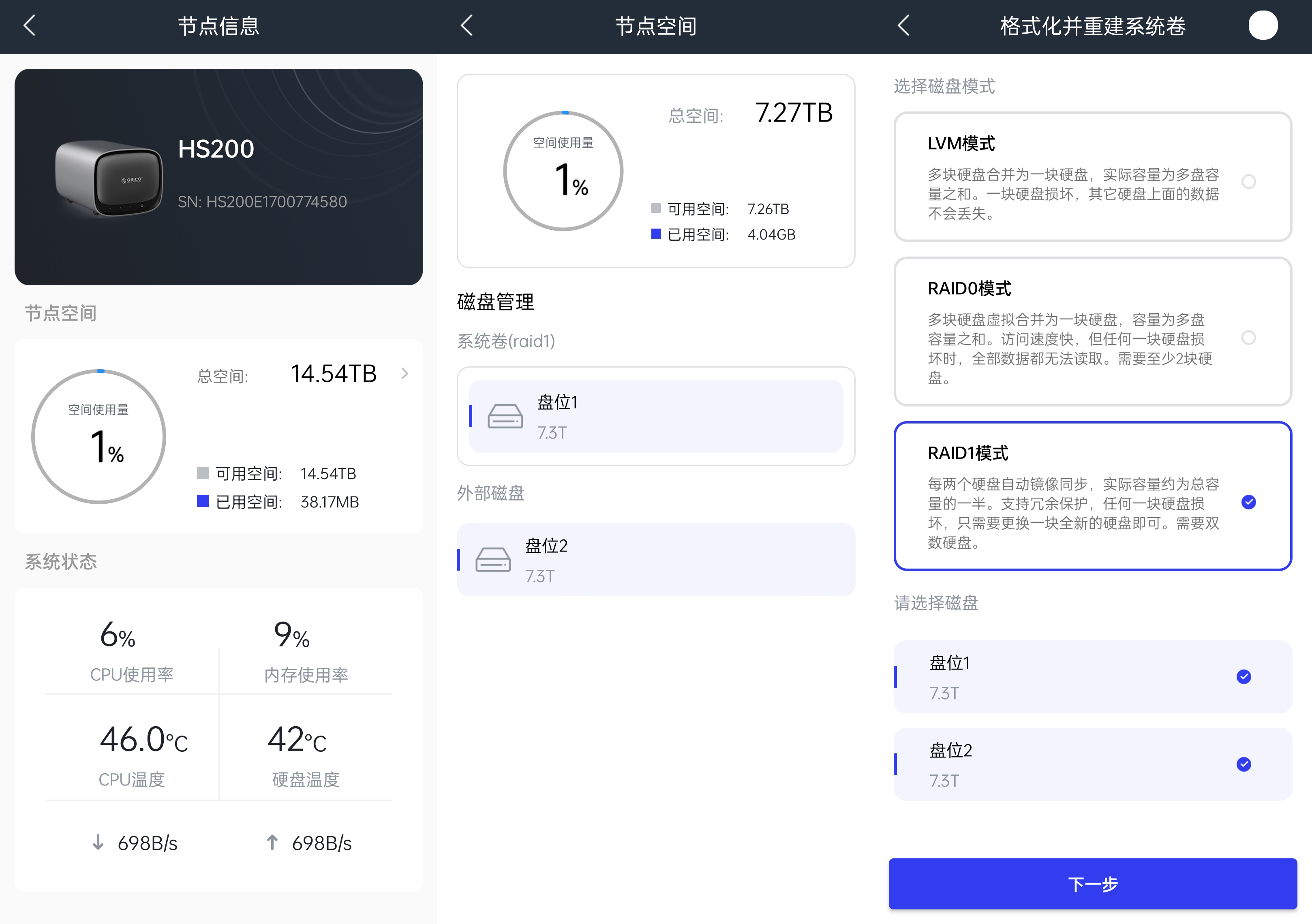Screen dimensions: 1312x924
Task: Open the 系统卷(raid1) section
Action: coord(506,341)
